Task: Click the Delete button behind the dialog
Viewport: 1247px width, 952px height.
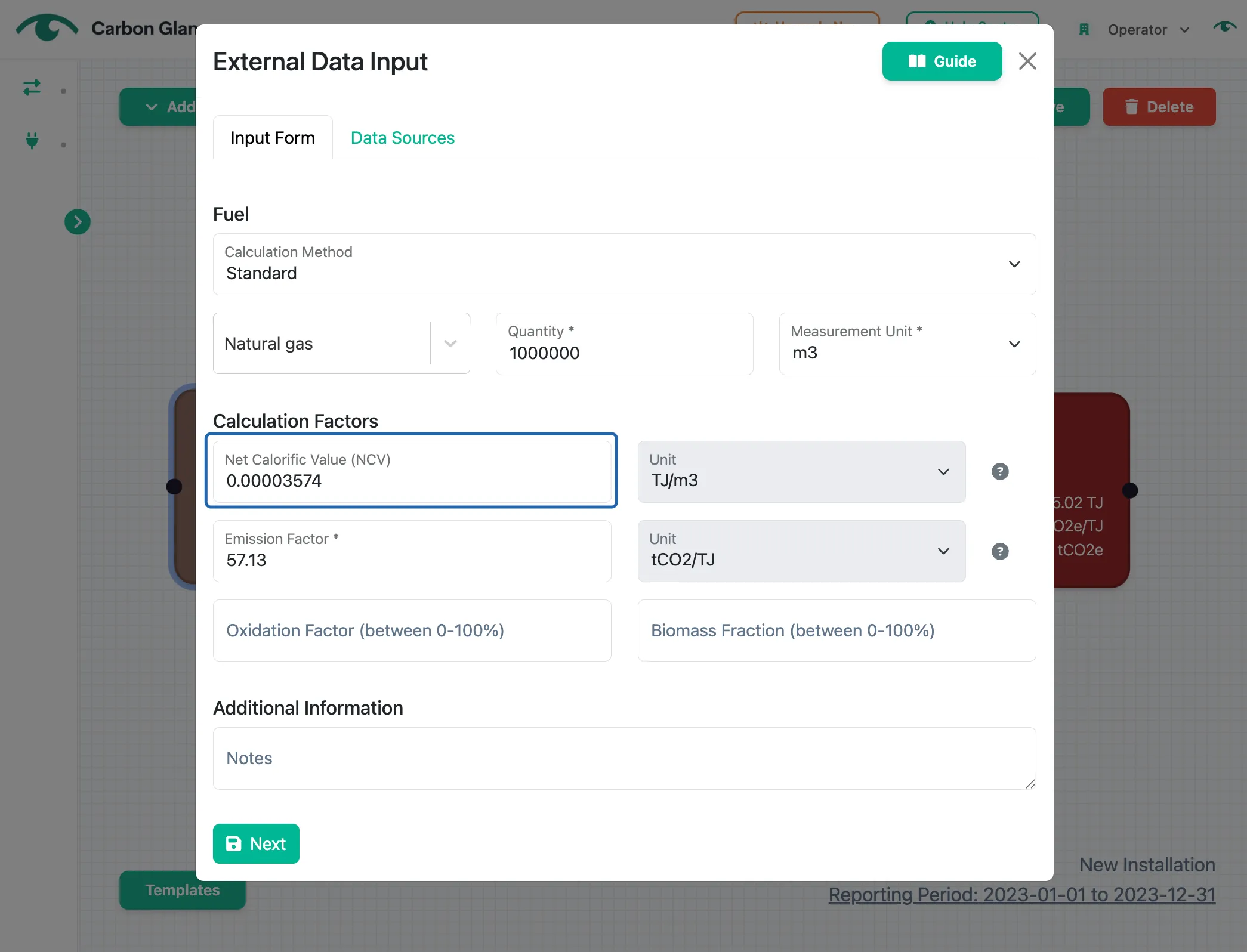Action: tap(1159, 107)
